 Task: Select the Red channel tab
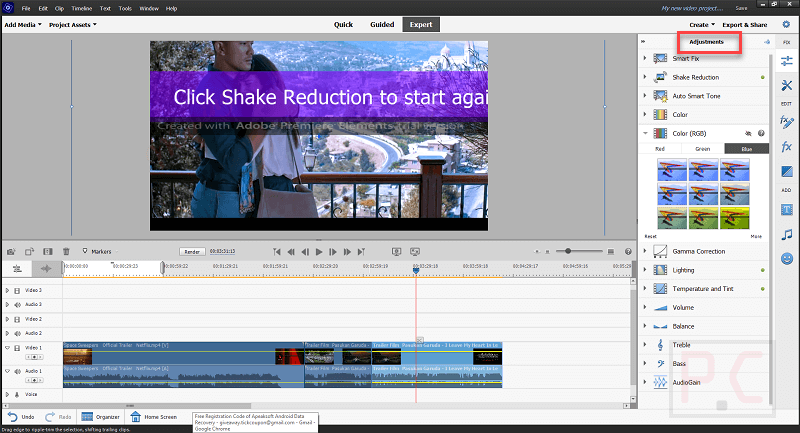click(660, 148)
